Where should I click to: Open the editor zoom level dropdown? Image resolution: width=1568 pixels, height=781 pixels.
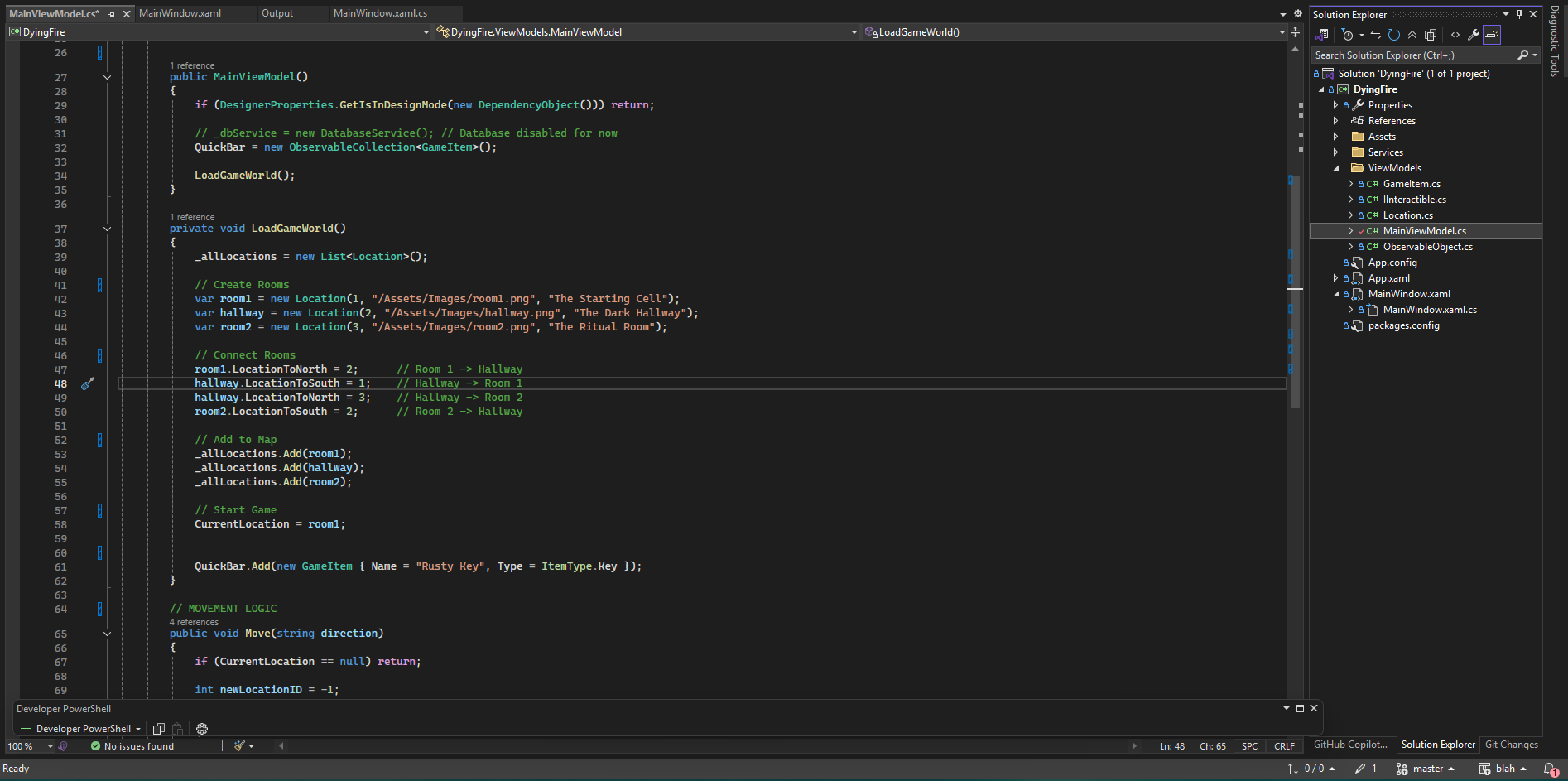click(50, 746)
